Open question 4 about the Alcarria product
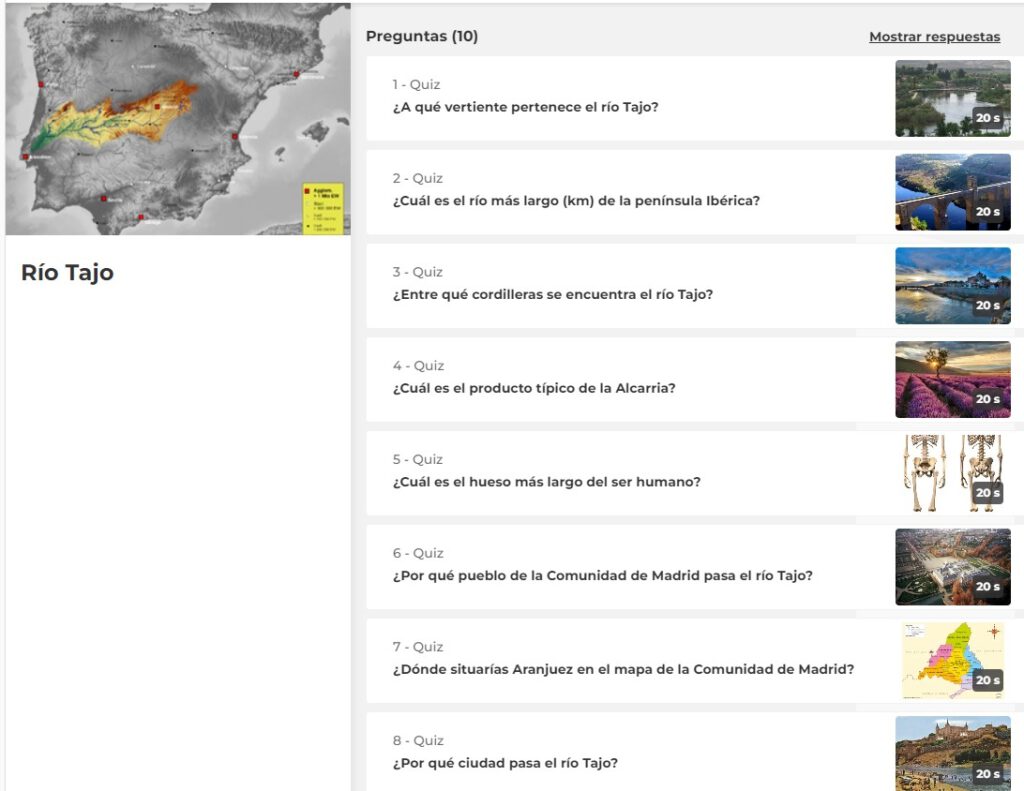Viewport: 1024px width, 791px height. coord(534,389)
